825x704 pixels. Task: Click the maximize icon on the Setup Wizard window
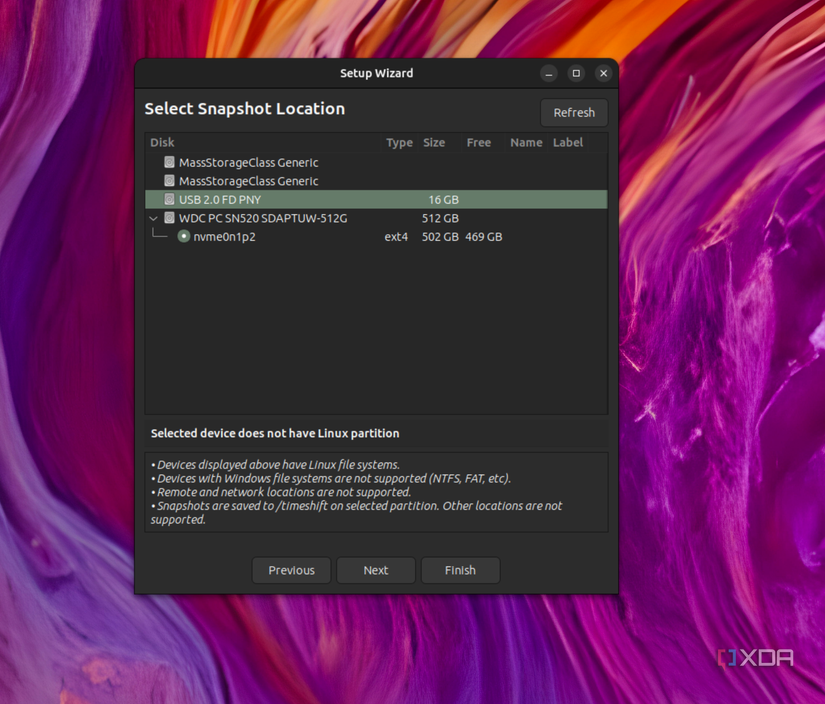(x=575, y=73)
